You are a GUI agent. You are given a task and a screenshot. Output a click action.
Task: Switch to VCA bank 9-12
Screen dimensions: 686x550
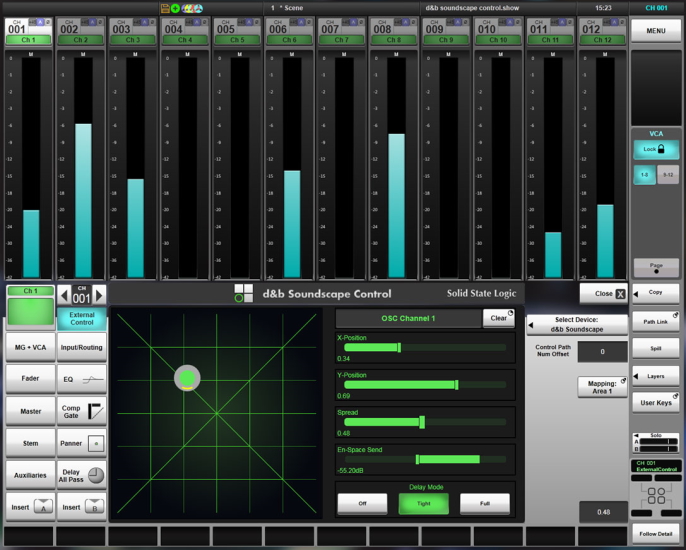tap(668, 175)
